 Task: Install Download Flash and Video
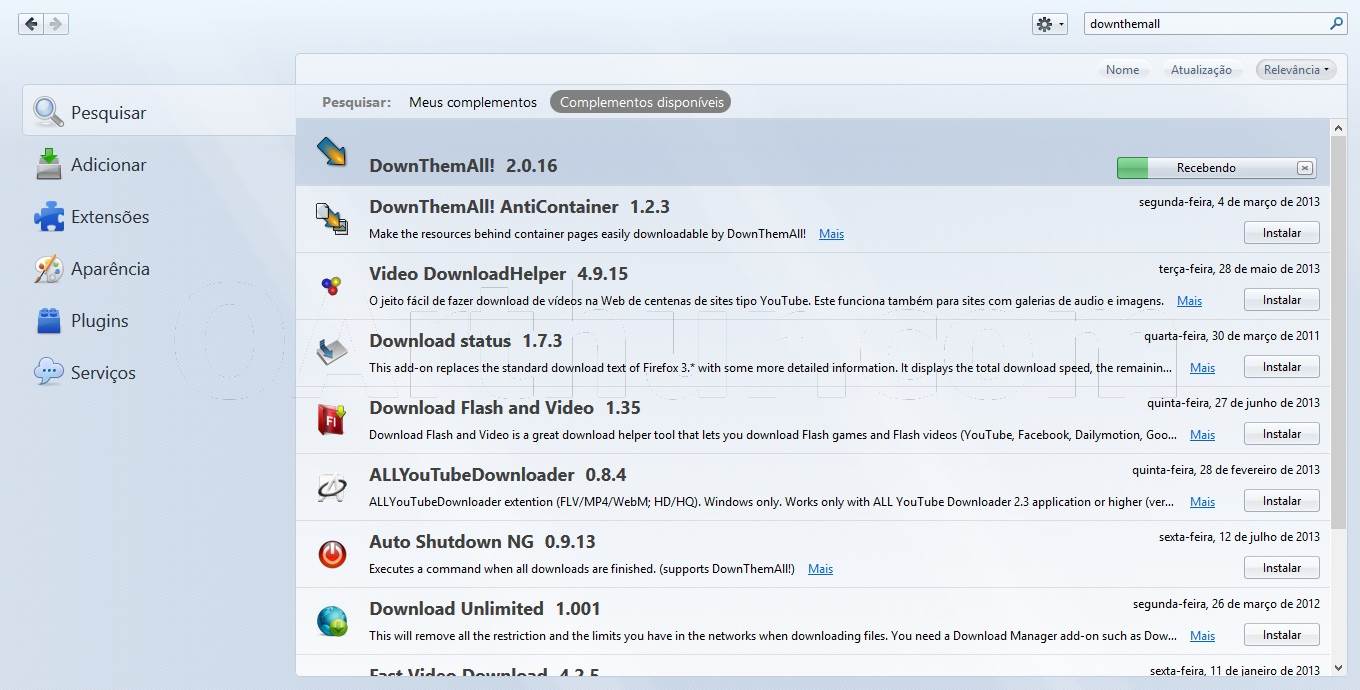(1282, 434)
